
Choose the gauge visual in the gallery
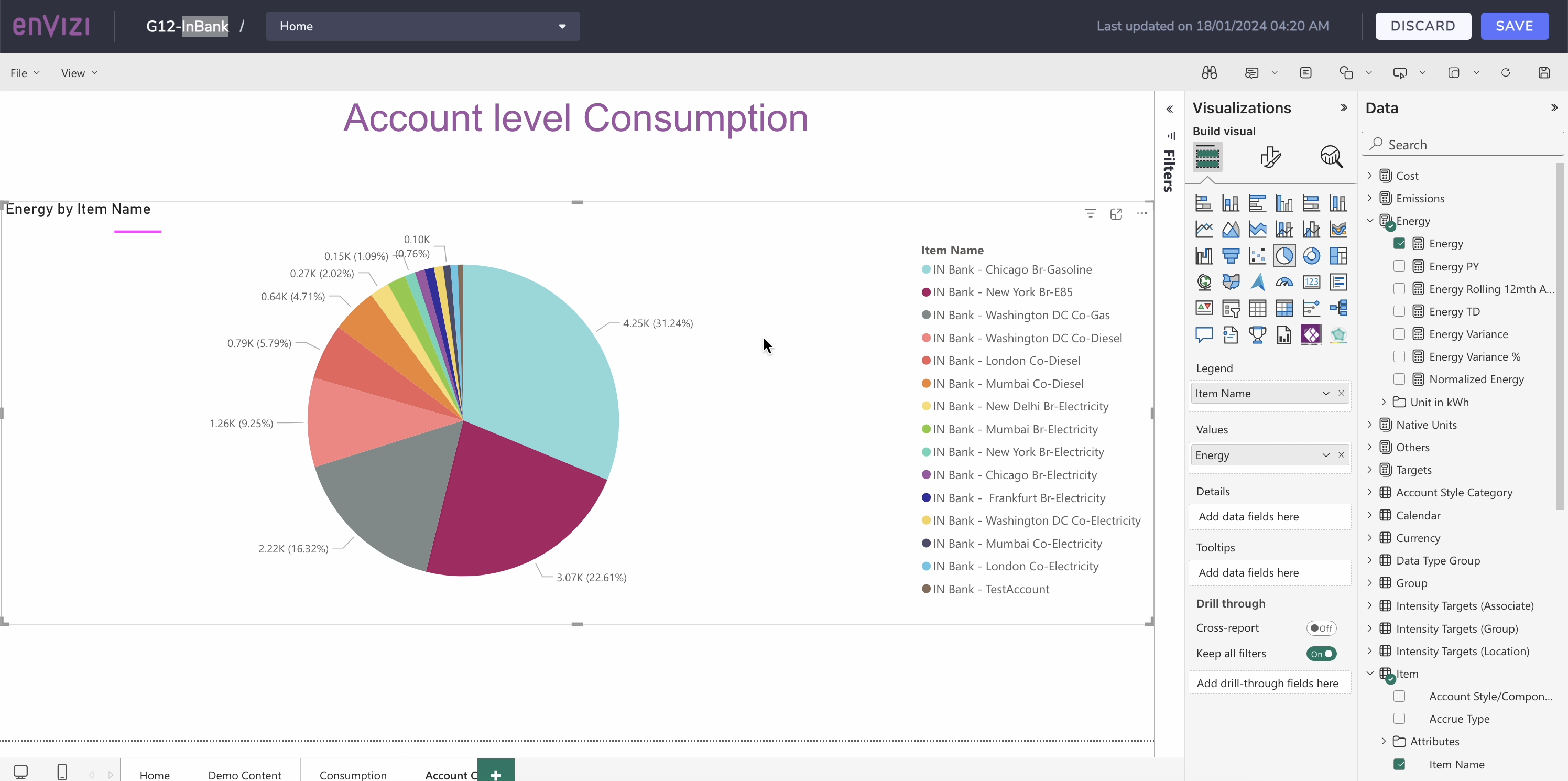(x=1284, y=282)
